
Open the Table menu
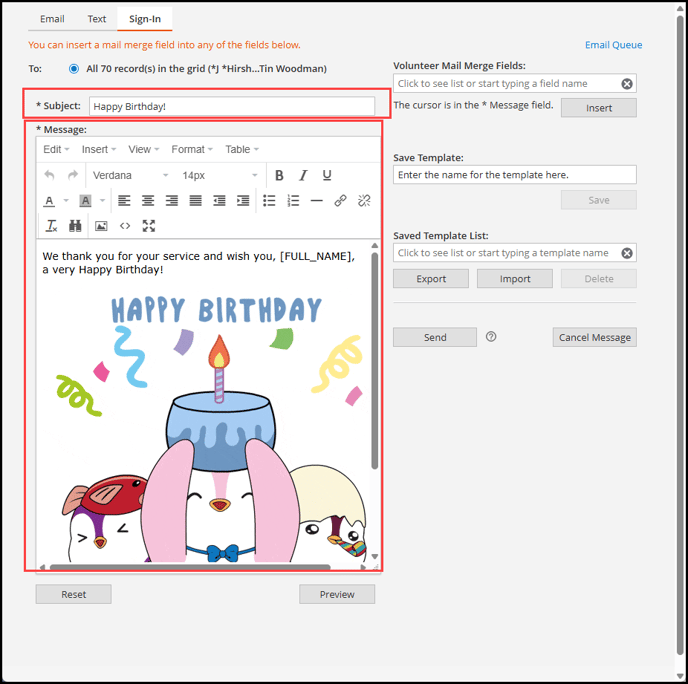[x=242, y=150]
